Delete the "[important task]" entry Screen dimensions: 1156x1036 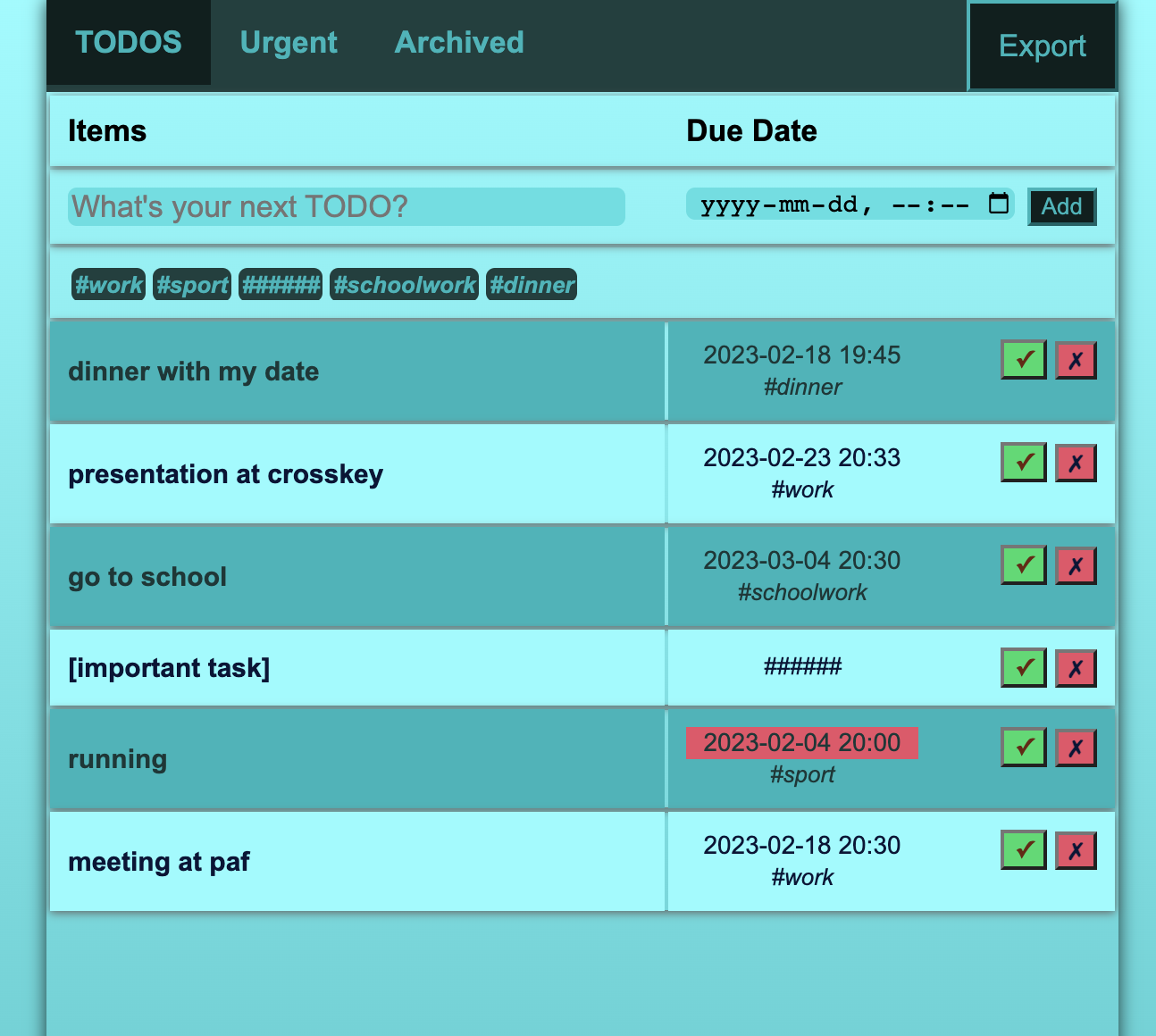pos(1076,667)
